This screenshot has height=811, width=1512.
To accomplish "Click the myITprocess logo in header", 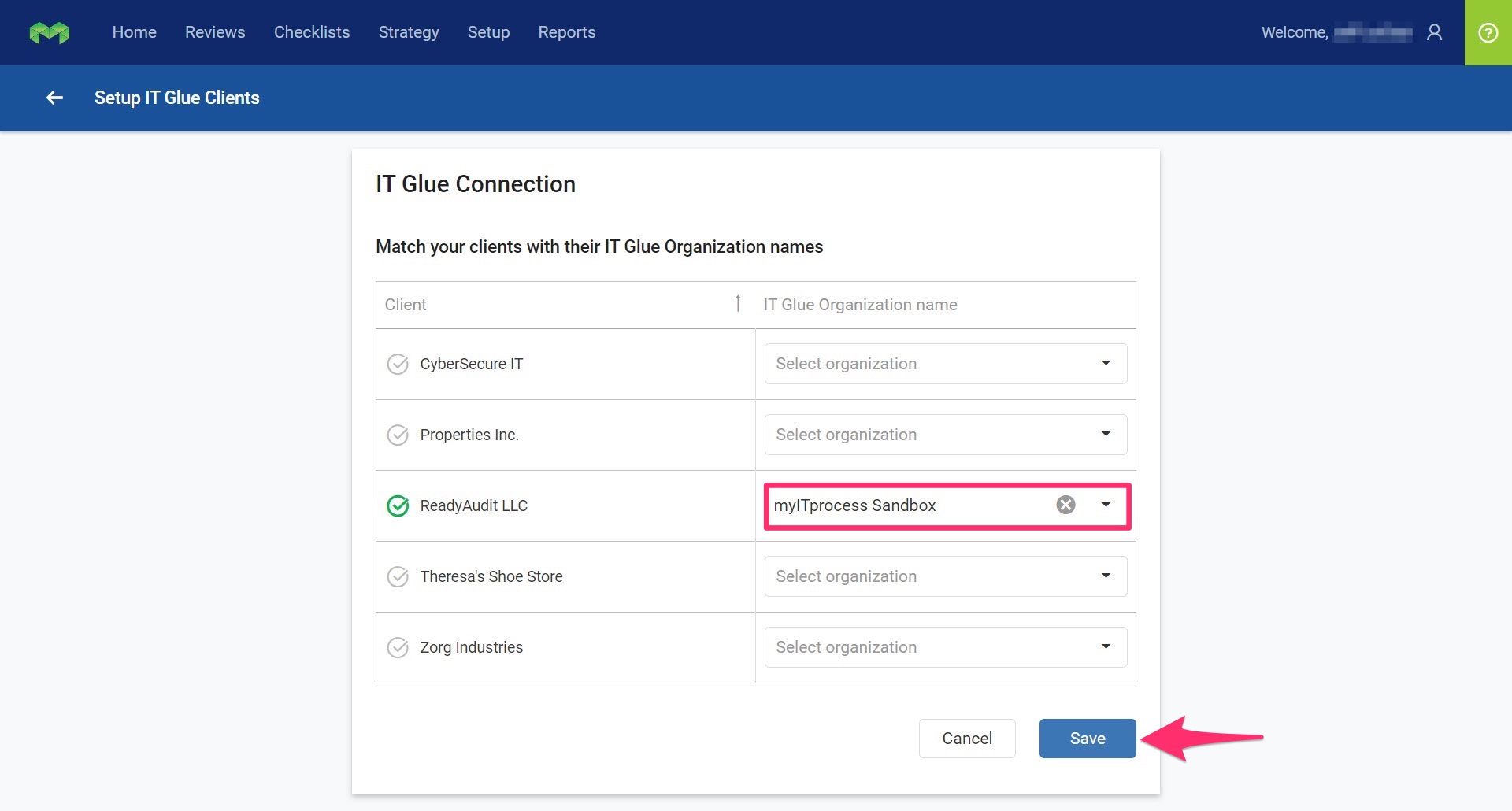I will click(x=49, y=32).
